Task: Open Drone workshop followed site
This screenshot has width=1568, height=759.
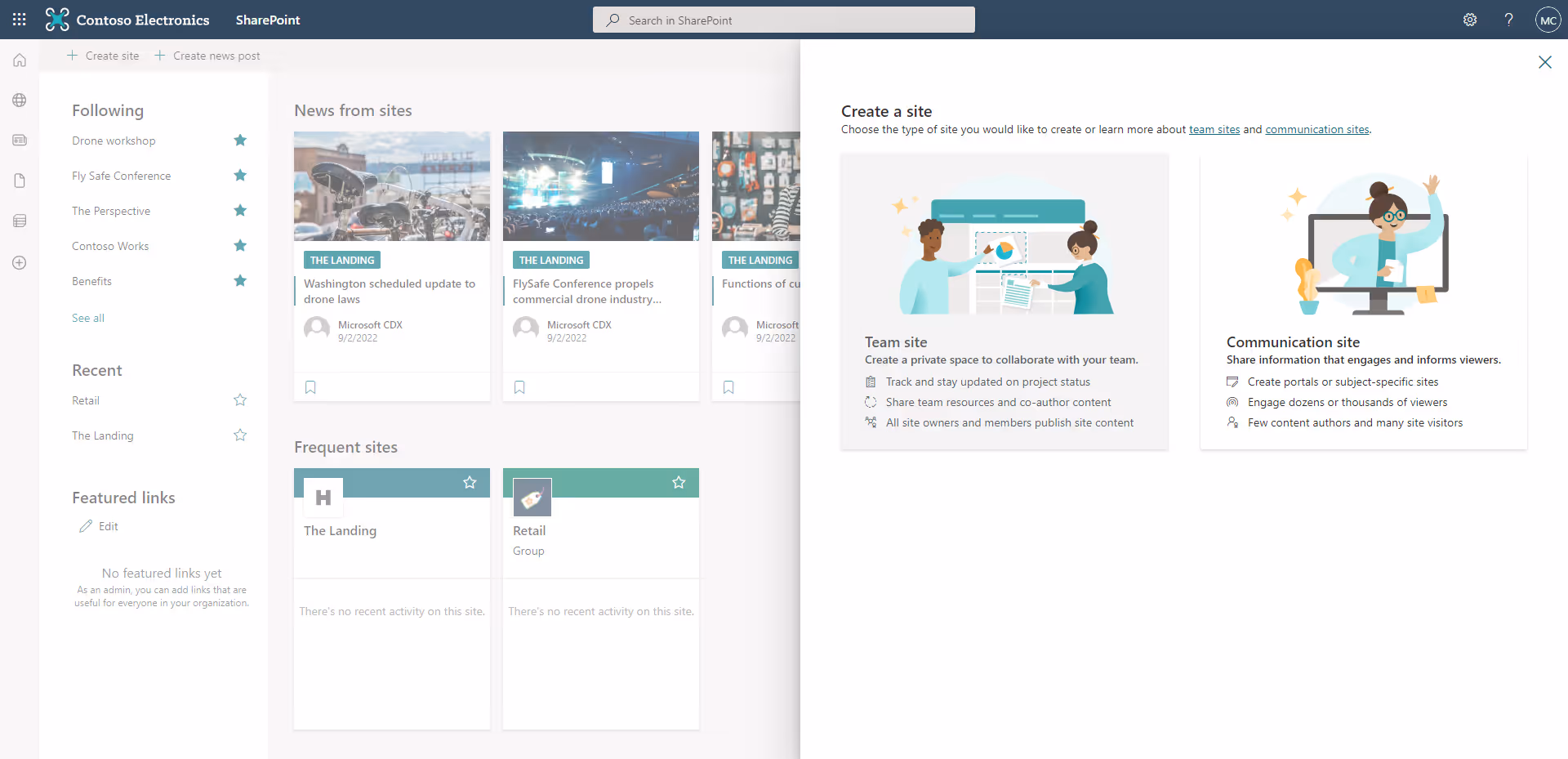Action: coord(114,141)
